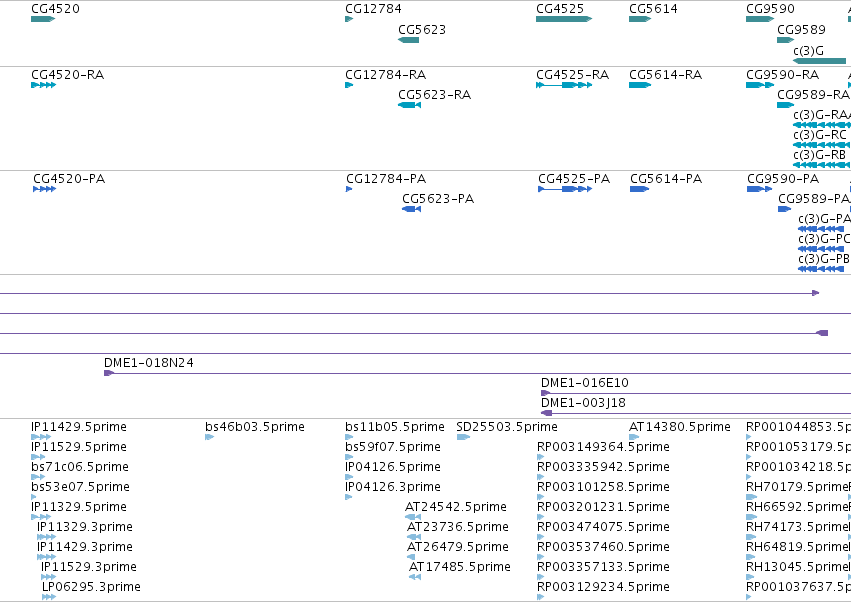Click the RP003129234.5prime EST label
The height and width of the screenshot is (602, 851).
point(603,587)
